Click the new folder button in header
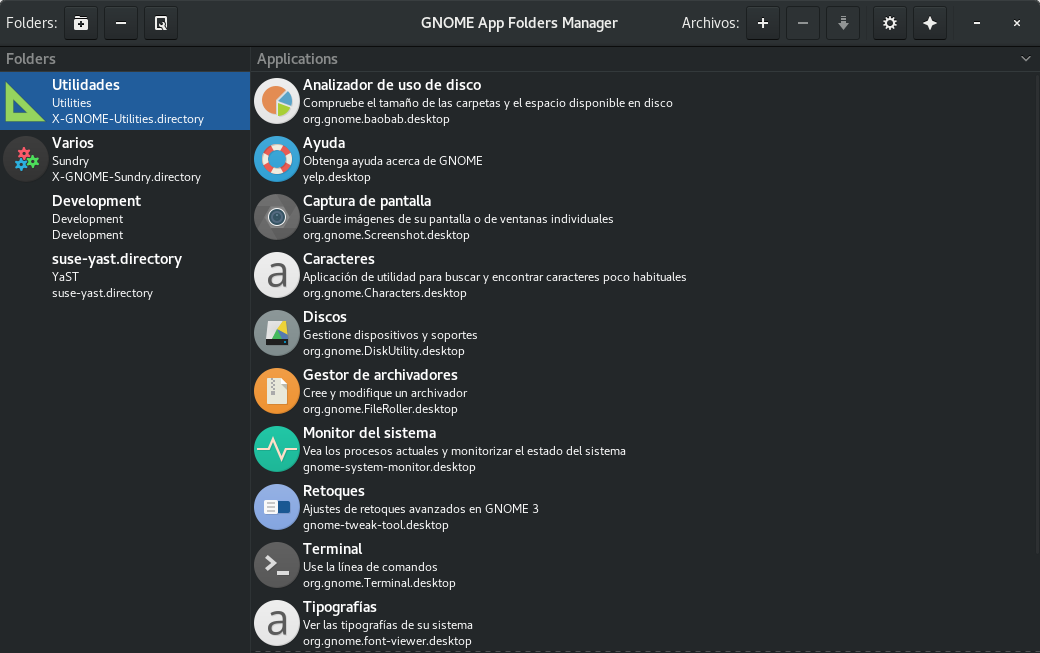This screenshot has width=1040, height=653. 80,23
